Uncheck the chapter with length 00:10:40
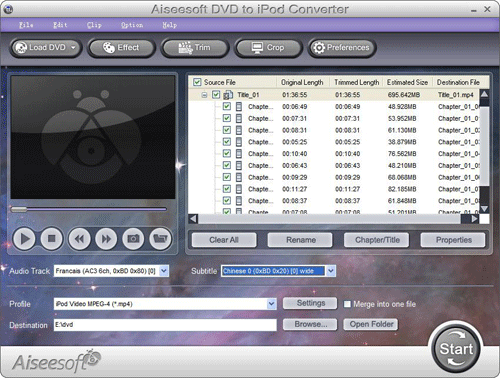 click(x=227, y=154)
